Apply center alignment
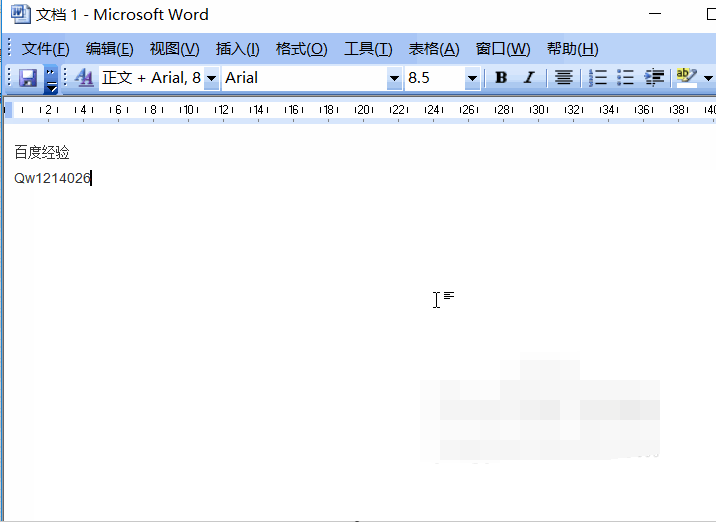Viewport: 716px width, 522px height. pos(563,78)
